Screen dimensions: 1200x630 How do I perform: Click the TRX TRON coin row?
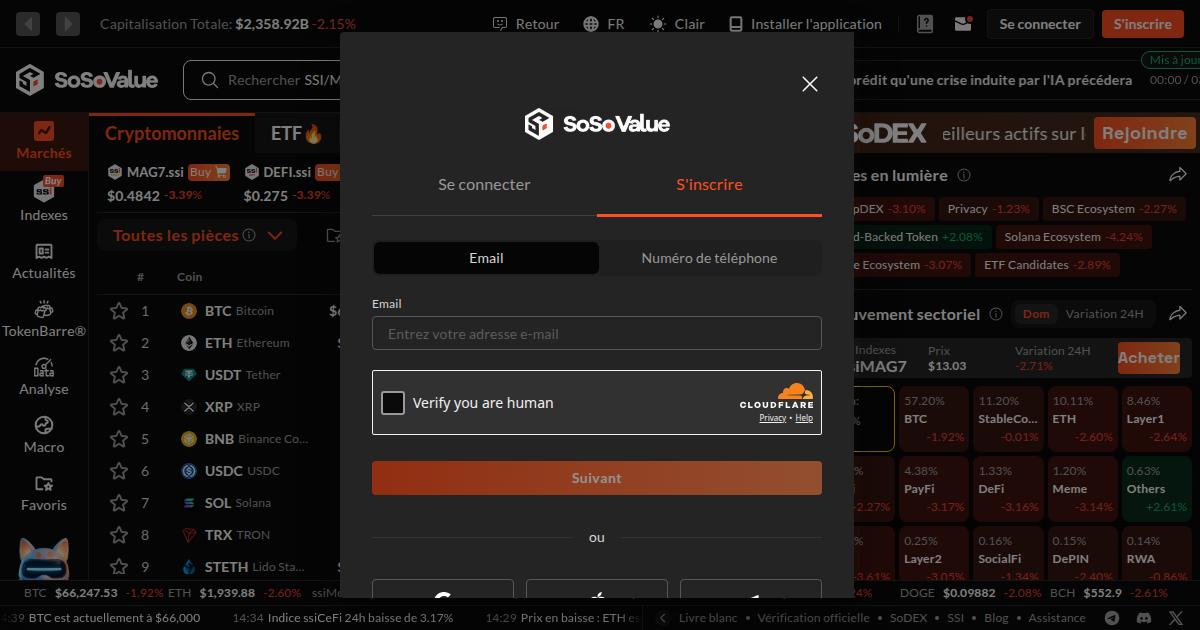[x=219, y=535]
